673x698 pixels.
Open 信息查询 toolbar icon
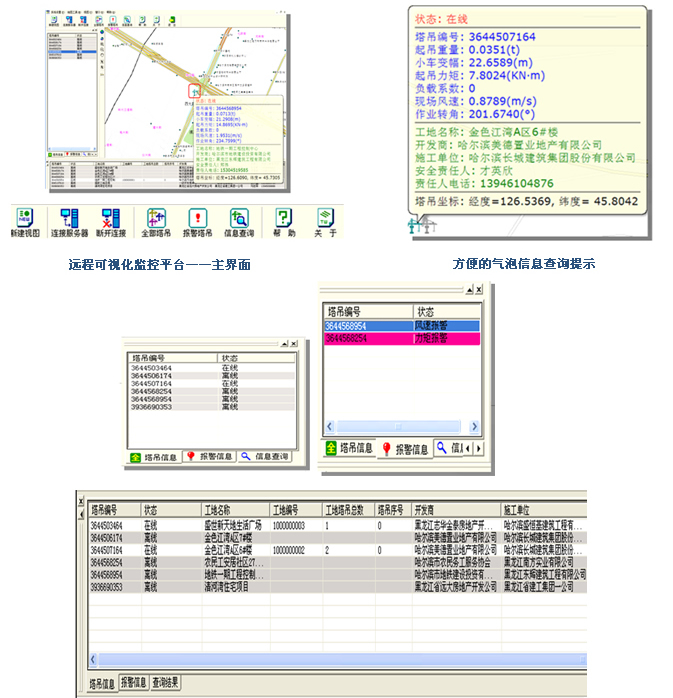coord(239,222)
